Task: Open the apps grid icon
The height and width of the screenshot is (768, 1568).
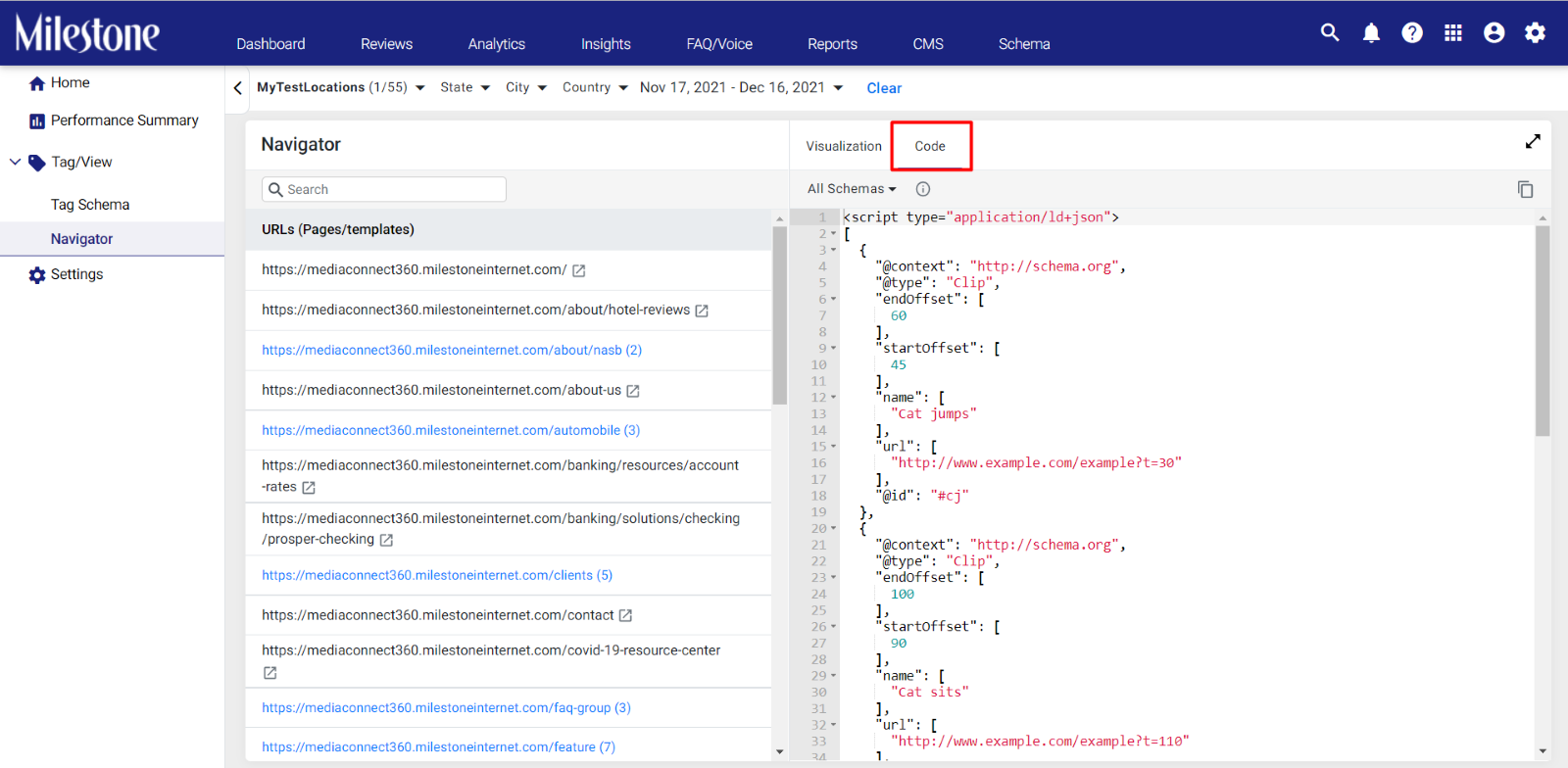Action: tap(1453, 33)
